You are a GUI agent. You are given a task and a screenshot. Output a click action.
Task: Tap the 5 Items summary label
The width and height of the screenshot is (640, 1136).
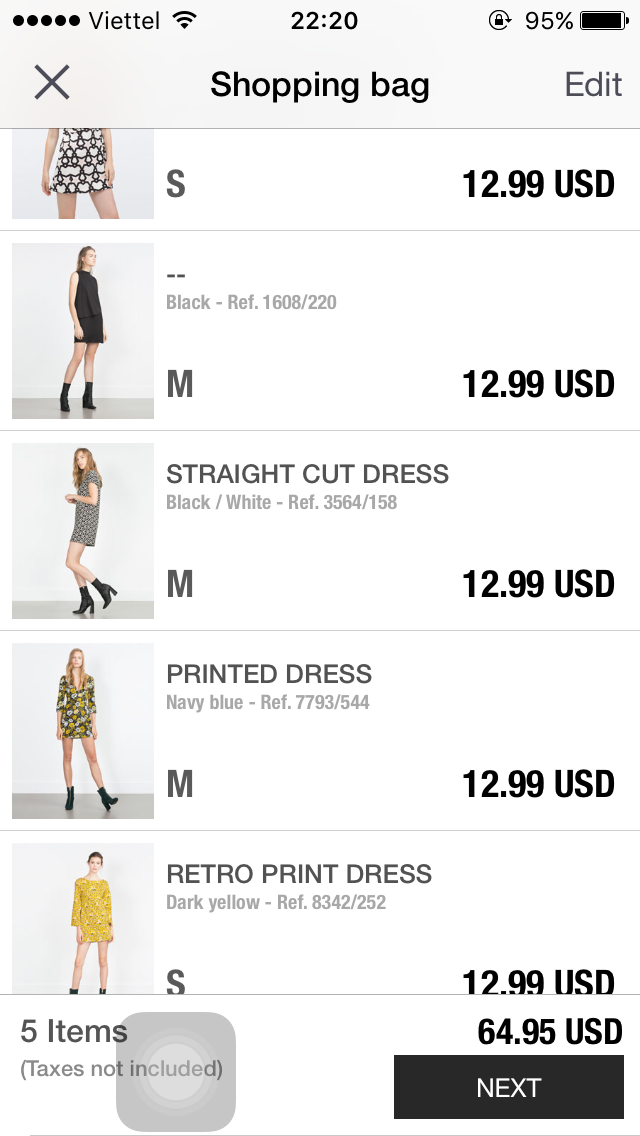(74, 1031)
